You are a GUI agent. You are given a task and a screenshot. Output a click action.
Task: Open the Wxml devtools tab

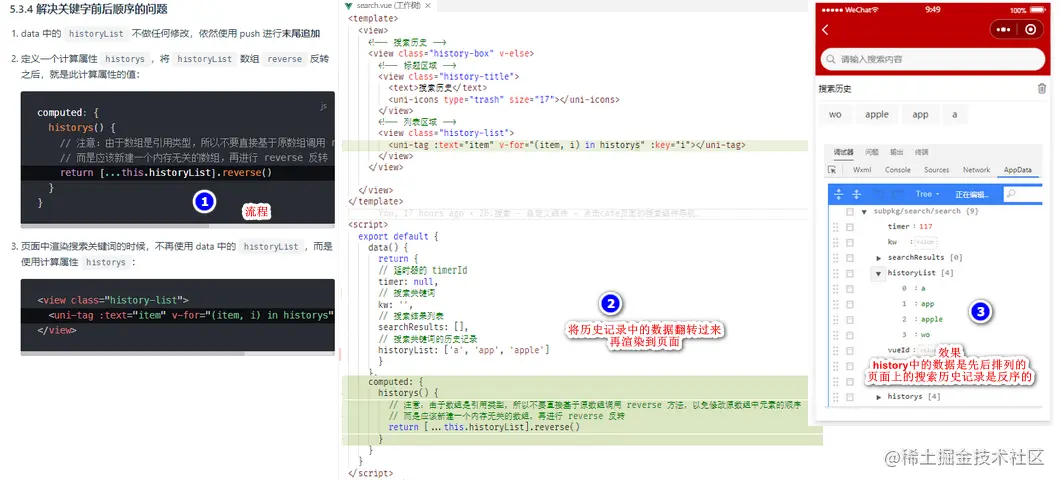pyautogui.click(x=862, y=170)
